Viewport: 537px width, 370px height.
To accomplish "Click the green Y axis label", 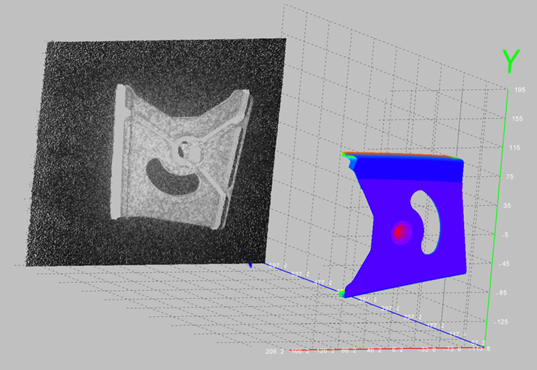I will coord(511,61).
